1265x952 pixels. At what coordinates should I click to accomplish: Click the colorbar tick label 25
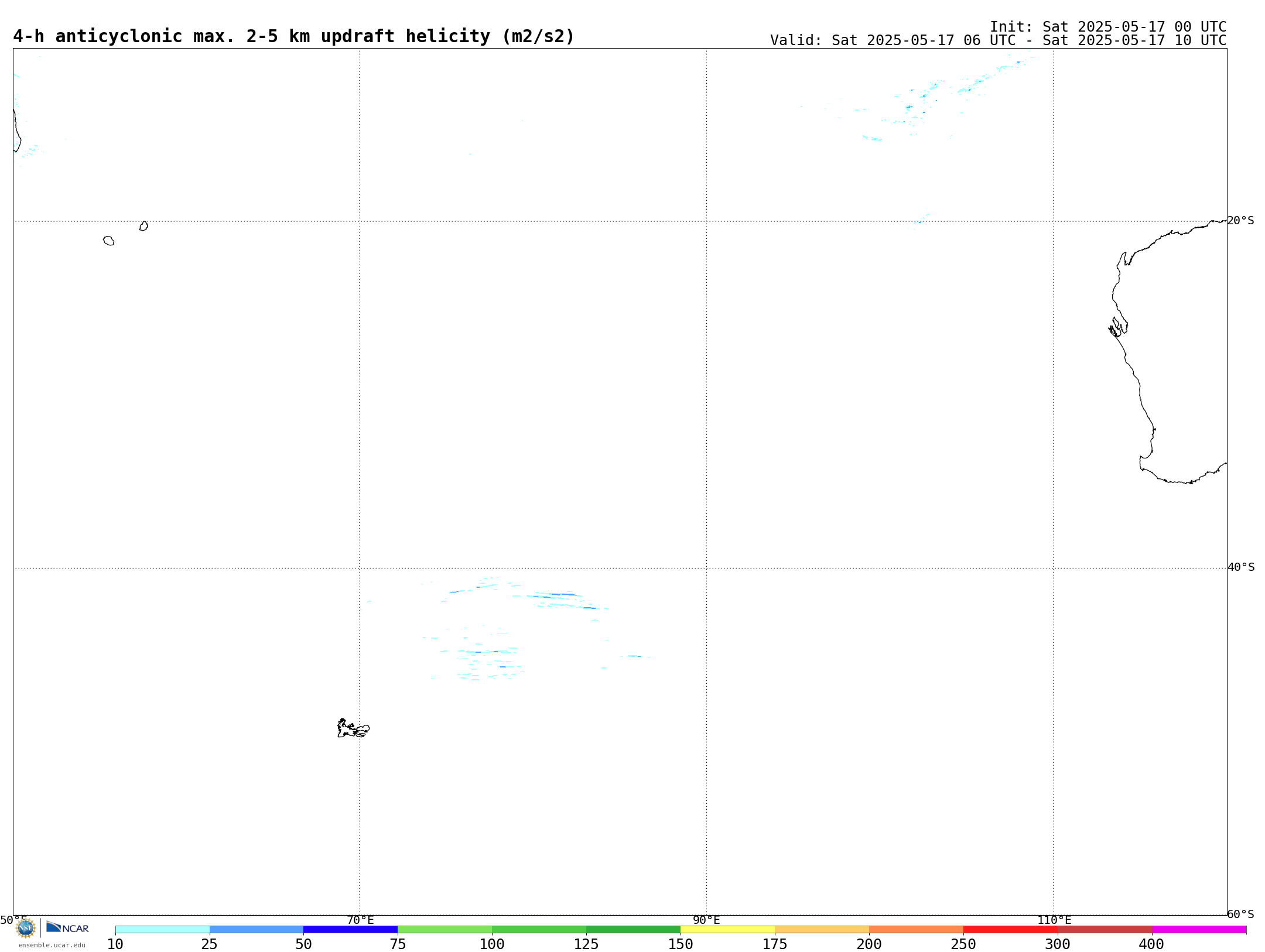(210, 944)
